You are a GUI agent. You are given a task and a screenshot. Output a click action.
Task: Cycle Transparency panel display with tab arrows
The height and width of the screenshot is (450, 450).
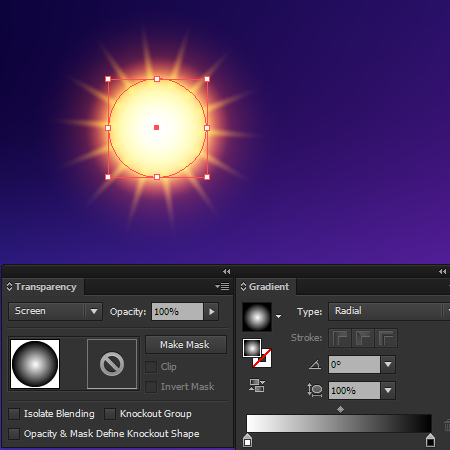(9, 286)
